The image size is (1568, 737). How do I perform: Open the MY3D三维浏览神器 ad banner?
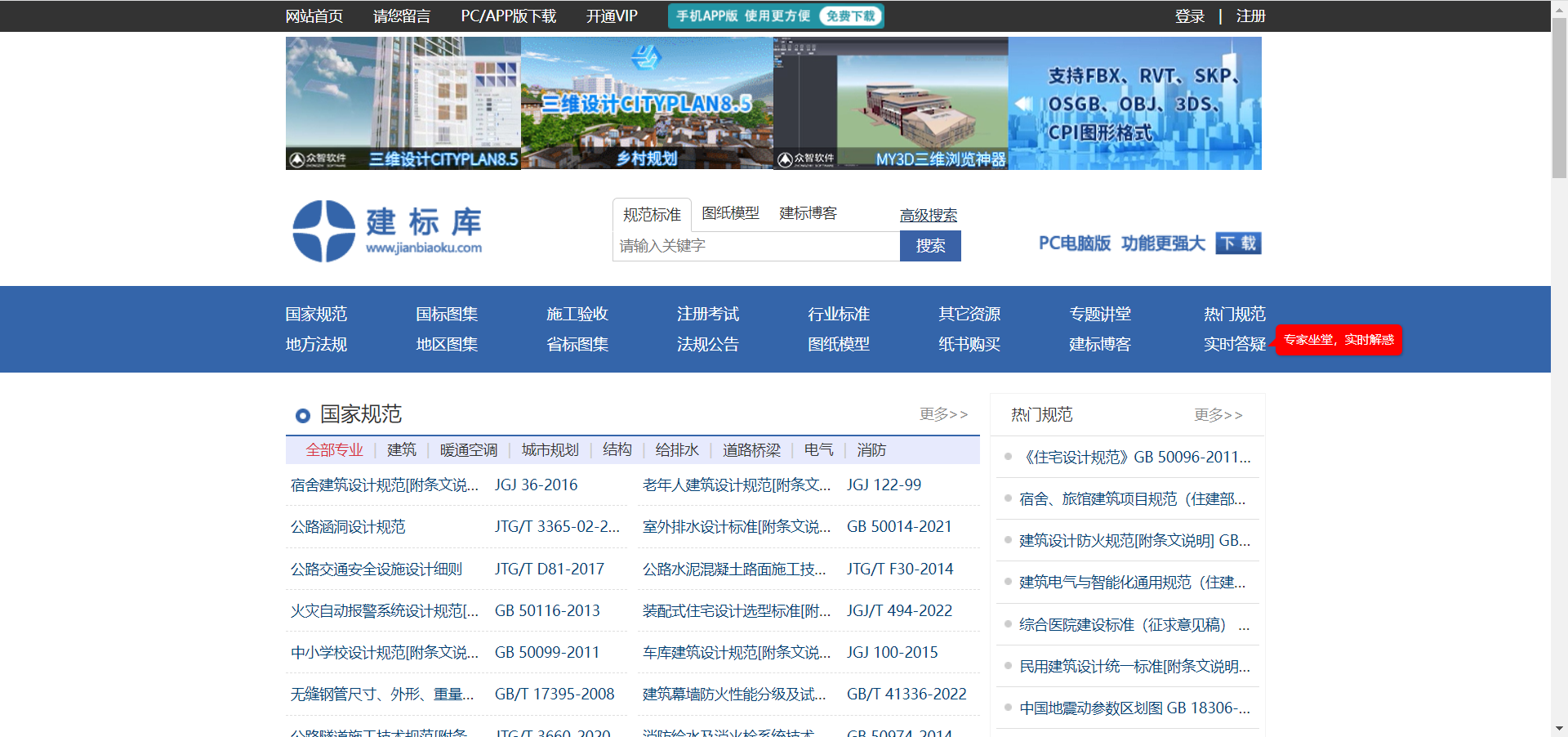(891, 103)
